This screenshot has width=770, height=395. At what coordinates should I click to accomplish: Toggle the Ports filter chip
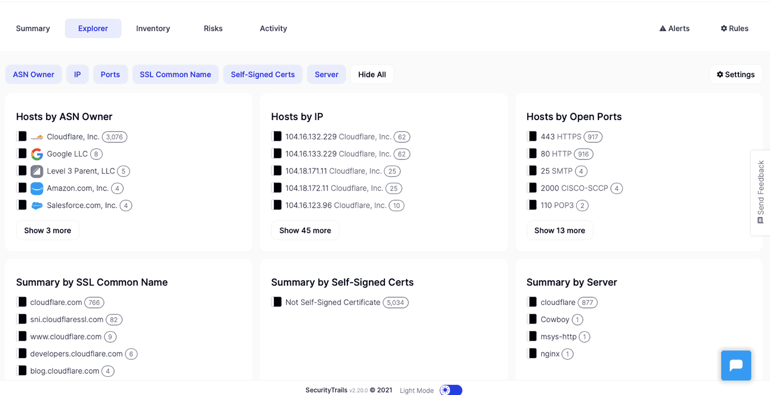(110, 75)
